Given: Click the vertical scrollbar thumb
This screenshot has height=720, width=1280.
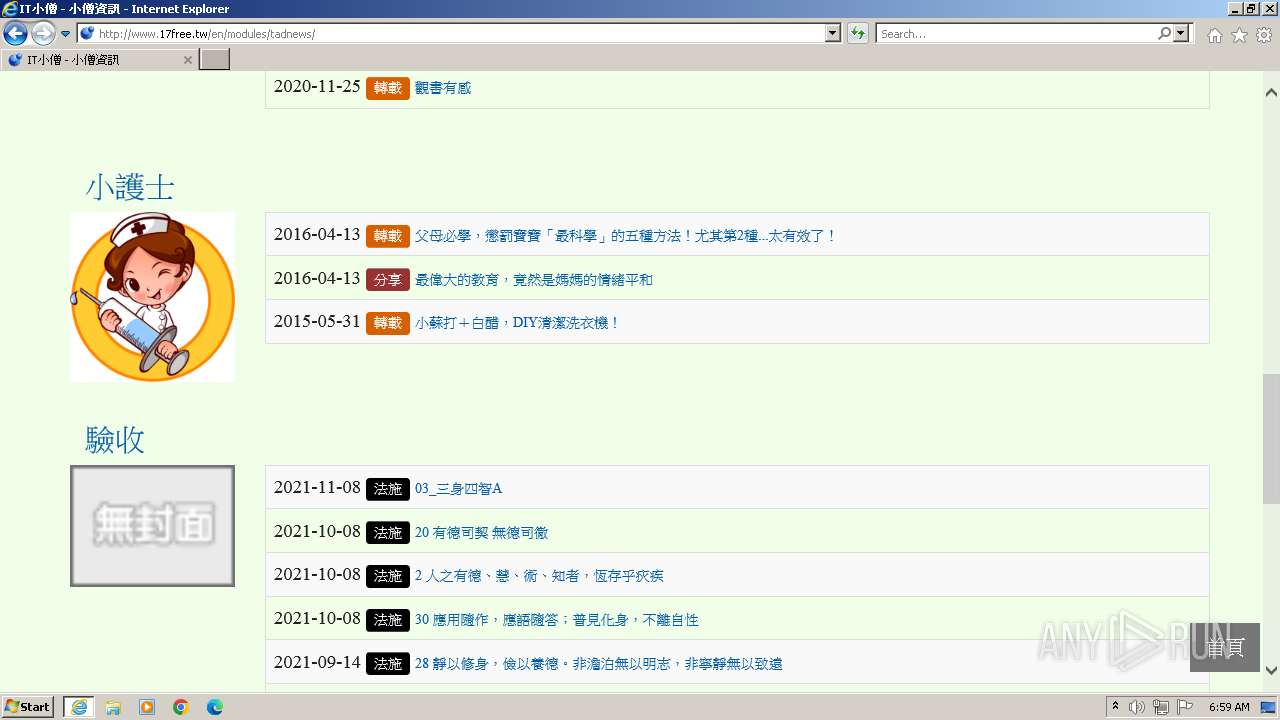Looking at the screenshot, I should tap(1271, 440).
